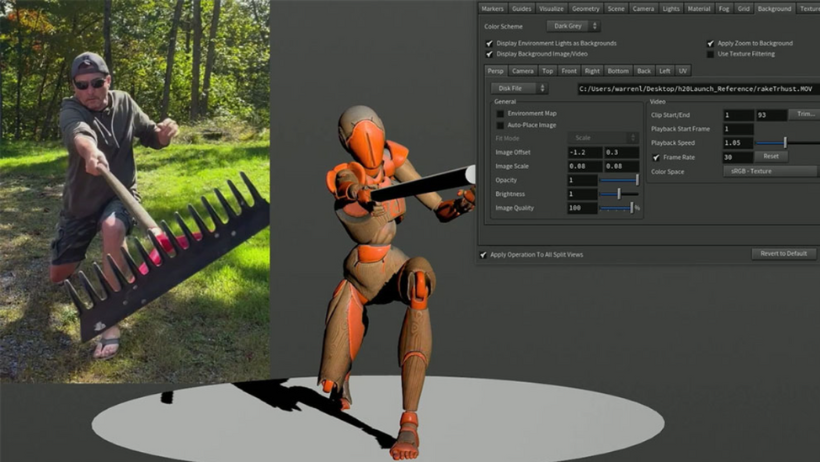Click the Reset frame rate button
The image size is (820, 462).
tap(771, 156)
